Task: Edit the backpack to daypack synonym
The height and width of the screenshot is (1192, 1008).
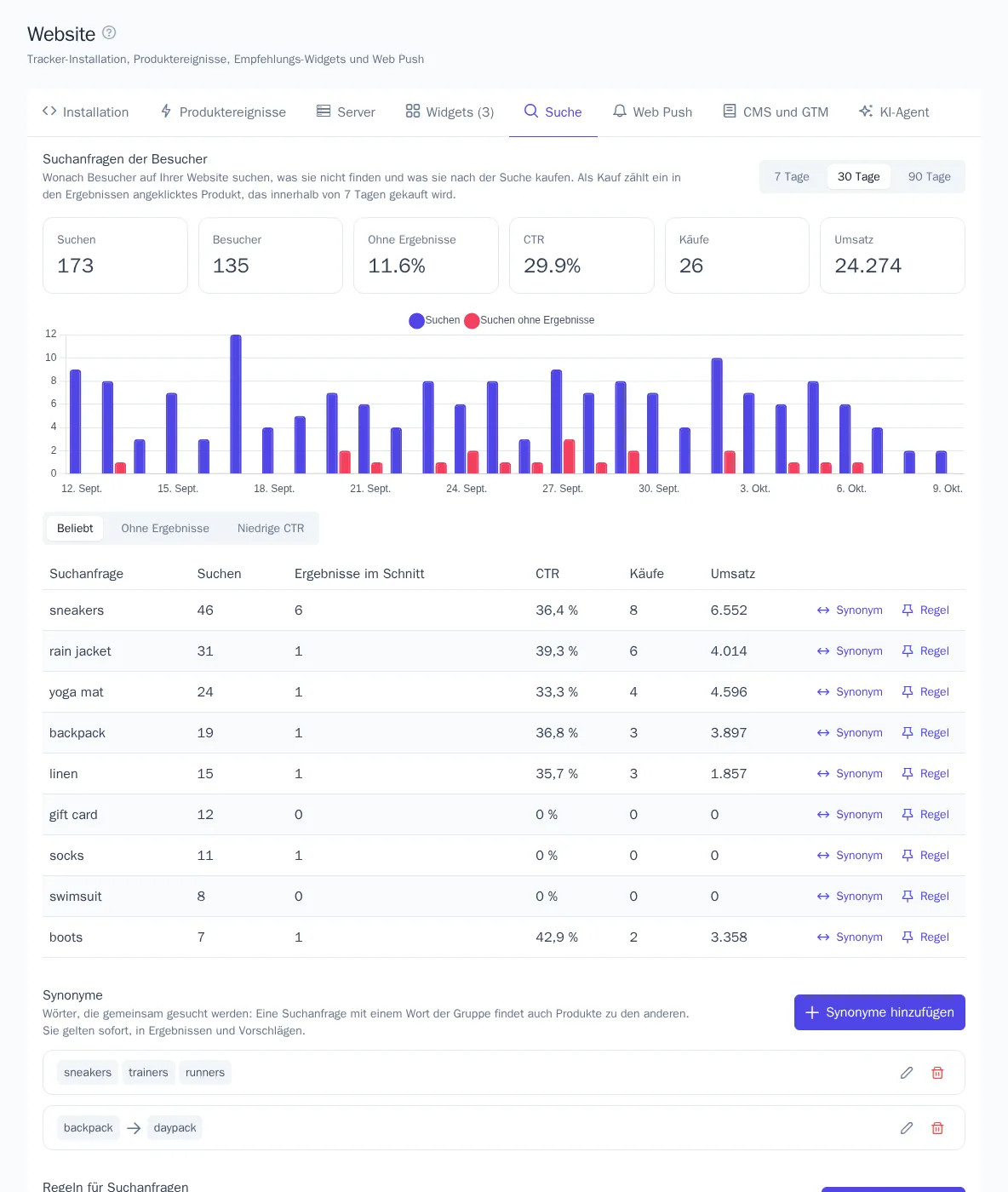Action: (x=907, y=1128)
